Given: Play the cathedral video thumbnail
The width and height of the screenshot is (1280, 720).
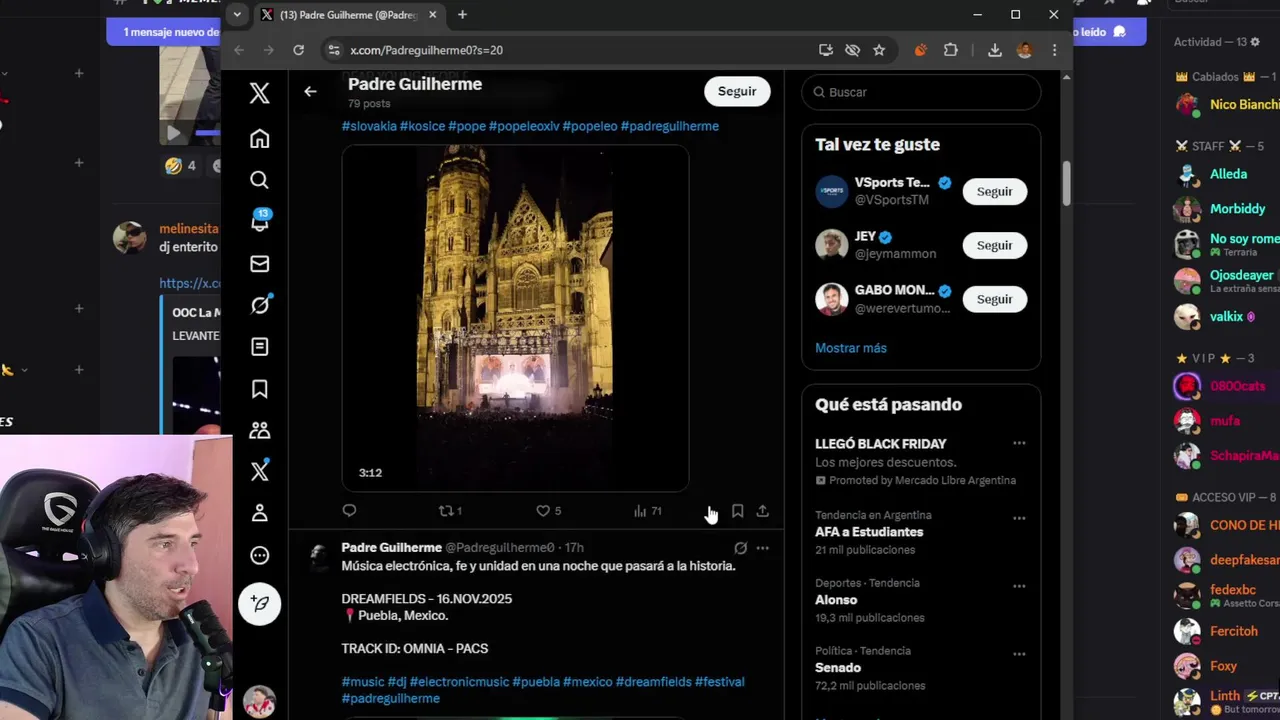Looking at the screenshot, I should (515, 318).
